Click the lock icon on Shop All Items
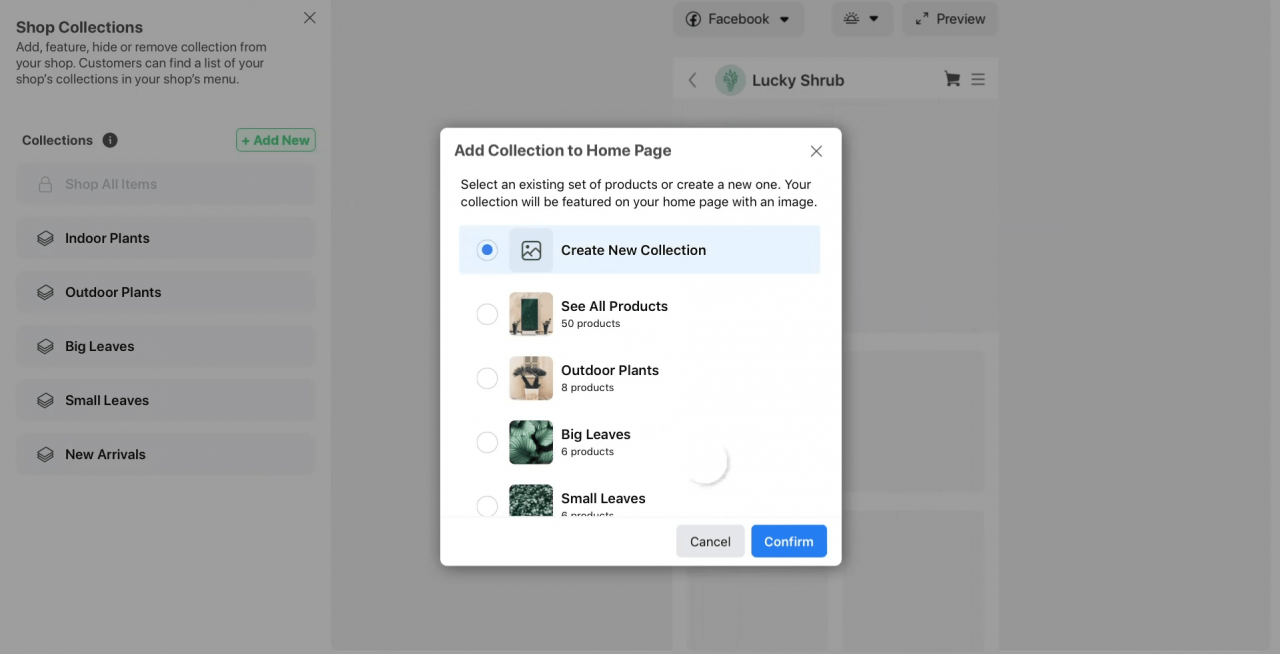Image resolution: width=1280 pixels, height=654 pixels. coord(47,184)
